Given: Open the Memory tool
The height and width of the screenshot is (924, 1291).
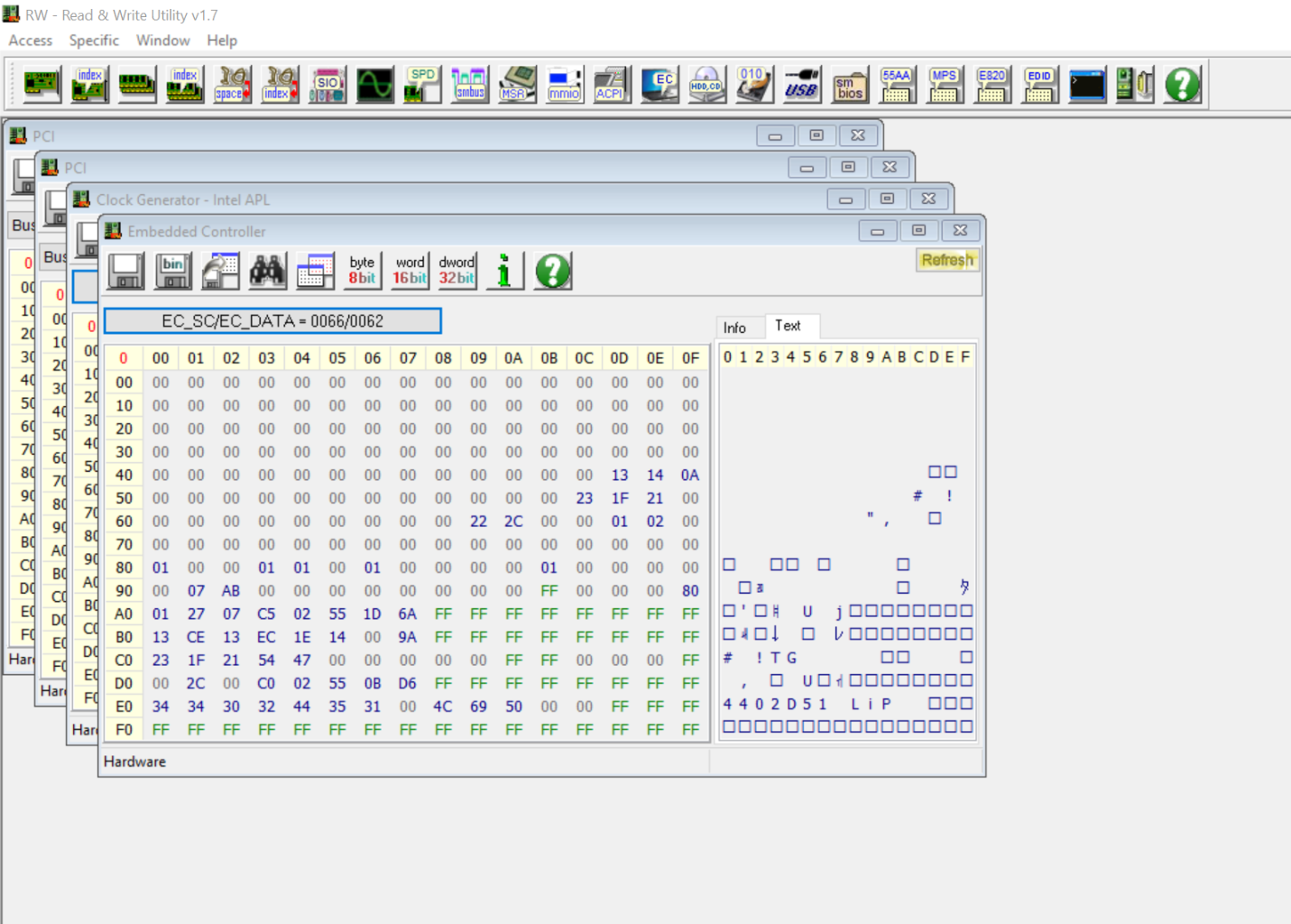Looking at the screenshot, I should 137,85.
